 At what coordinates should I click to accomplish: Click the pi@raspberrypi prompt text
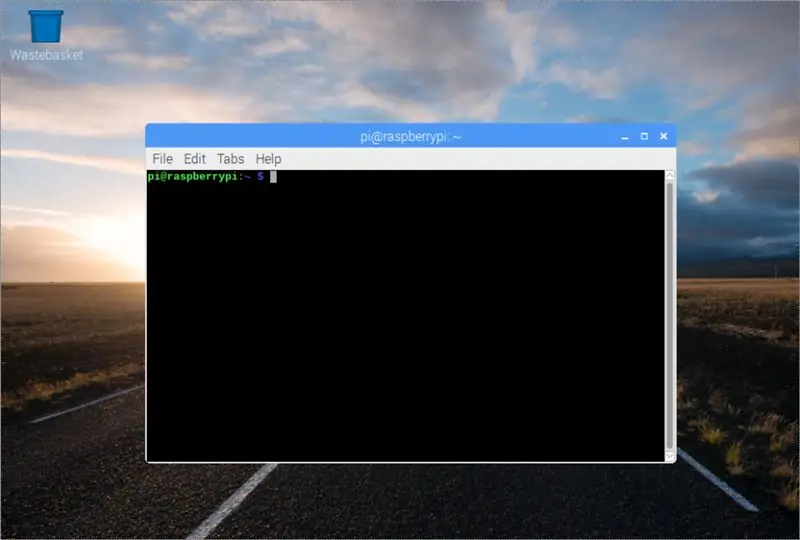(206, 177)
